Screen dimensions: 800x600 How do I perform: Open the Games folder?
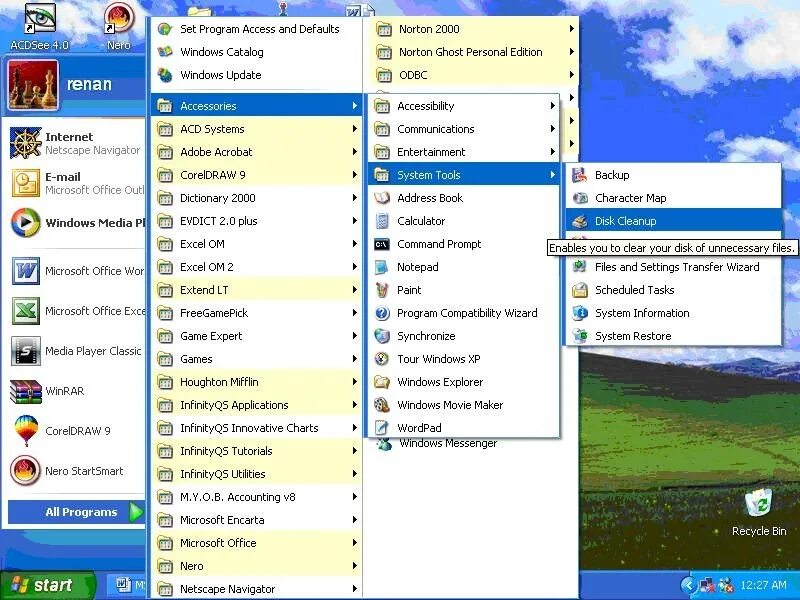pyautogui.click(x=257, y=359)
